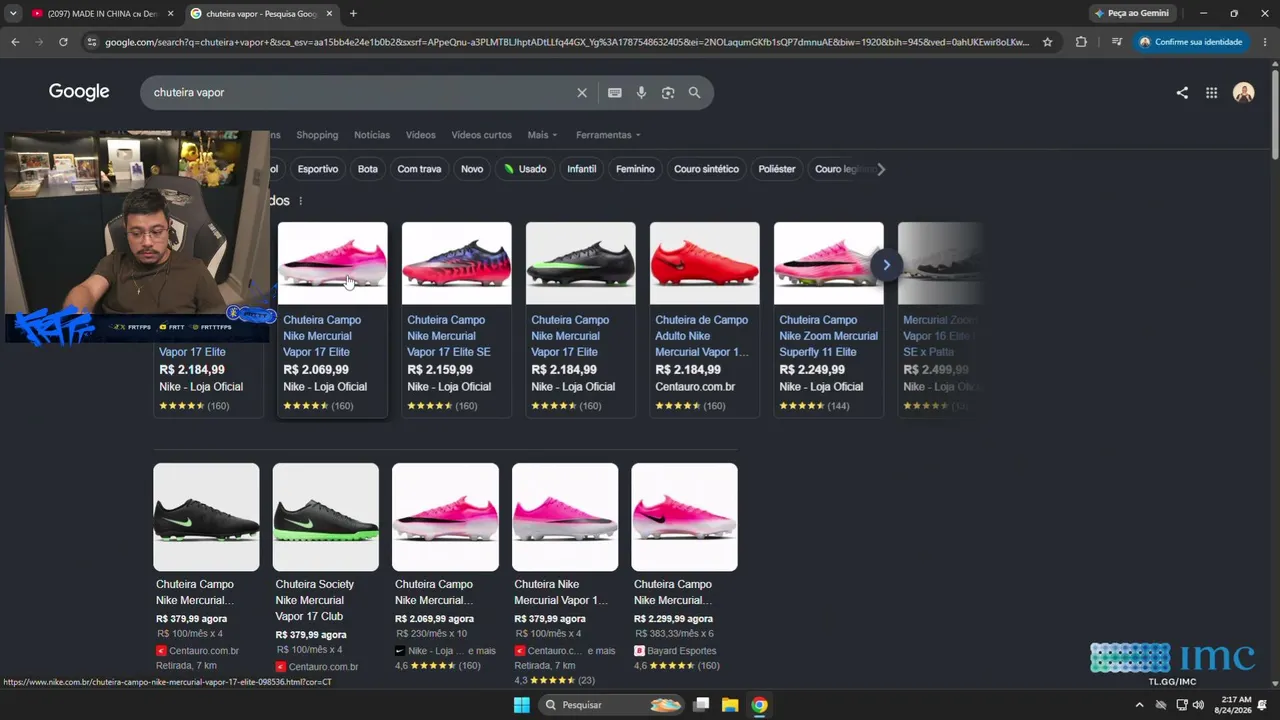Viewport: 1280px width, 720px height.
Task: Apply the Poliéster filter chip
Action: pos(777,169)
